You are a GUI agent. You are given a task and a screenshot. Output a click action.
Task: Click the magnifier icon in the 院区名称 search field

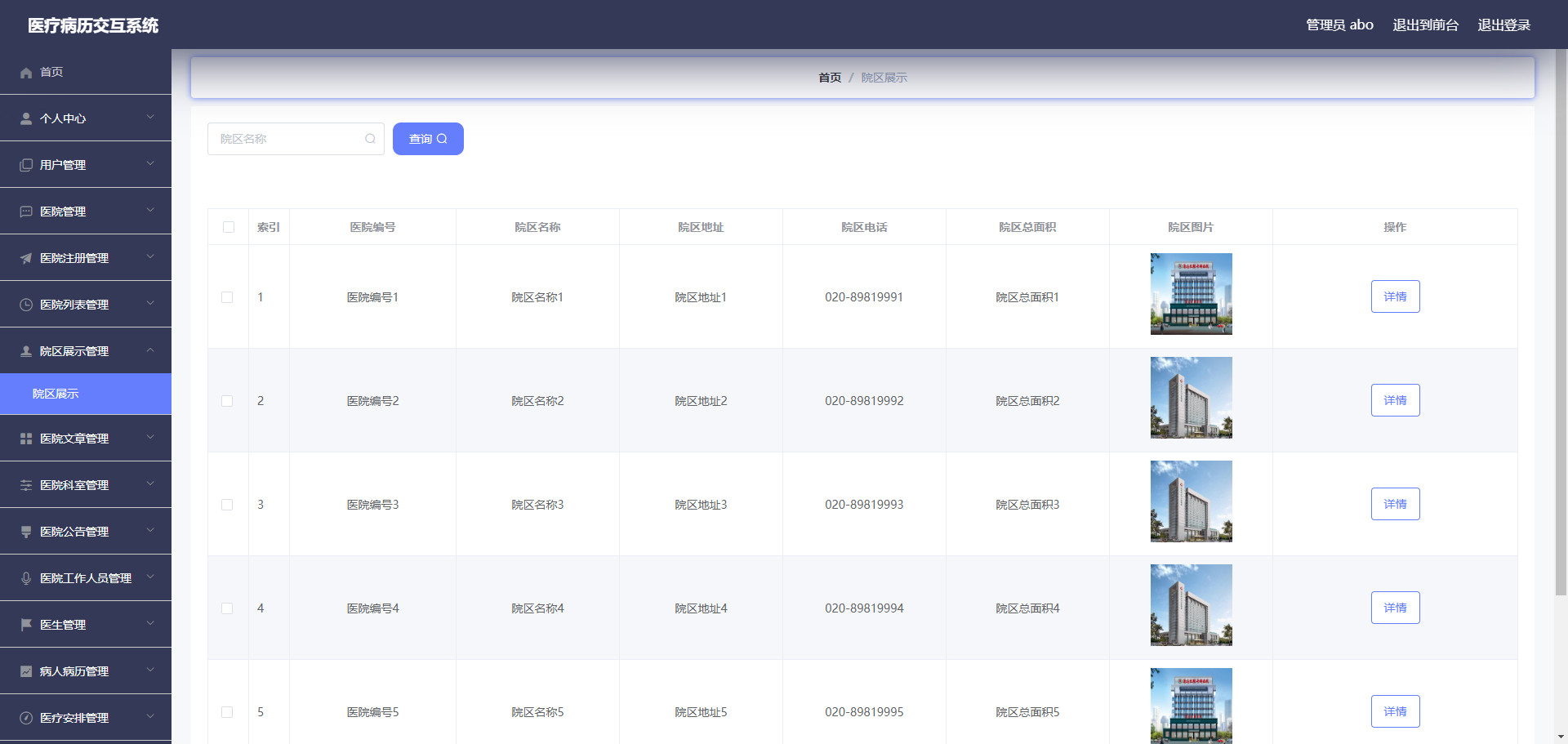pyautogui.click(x=370, y=139)
